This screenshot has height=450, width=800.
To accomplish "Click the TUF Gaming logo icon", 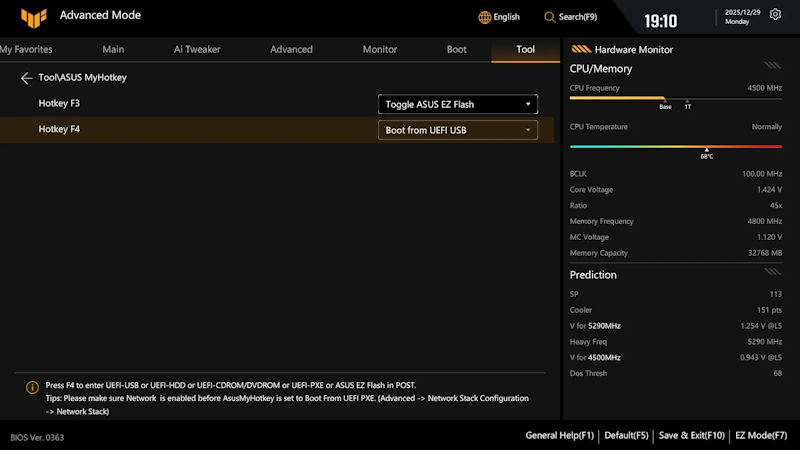I will [x=34, y=18].
